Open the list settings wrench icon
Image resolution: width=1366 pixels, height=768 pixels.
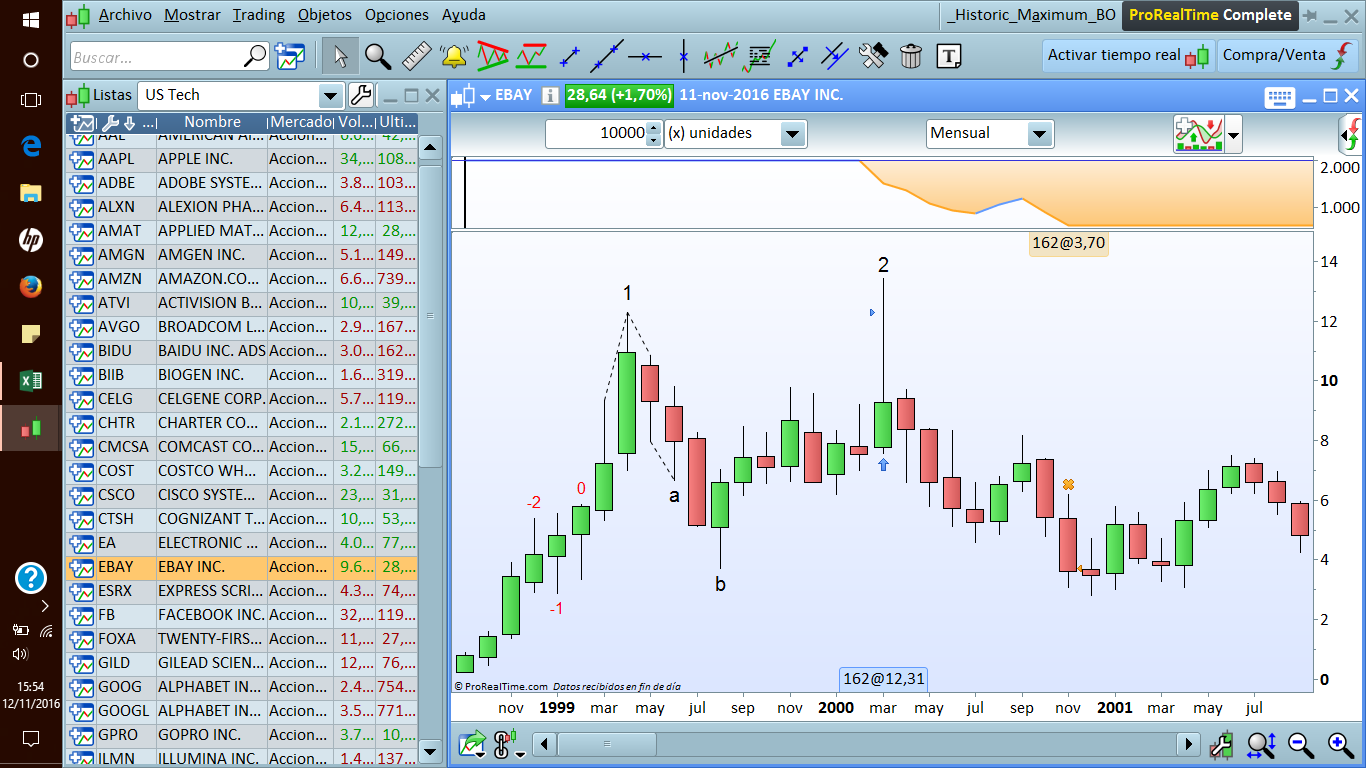pyautogui.click(x=360, y=95)
